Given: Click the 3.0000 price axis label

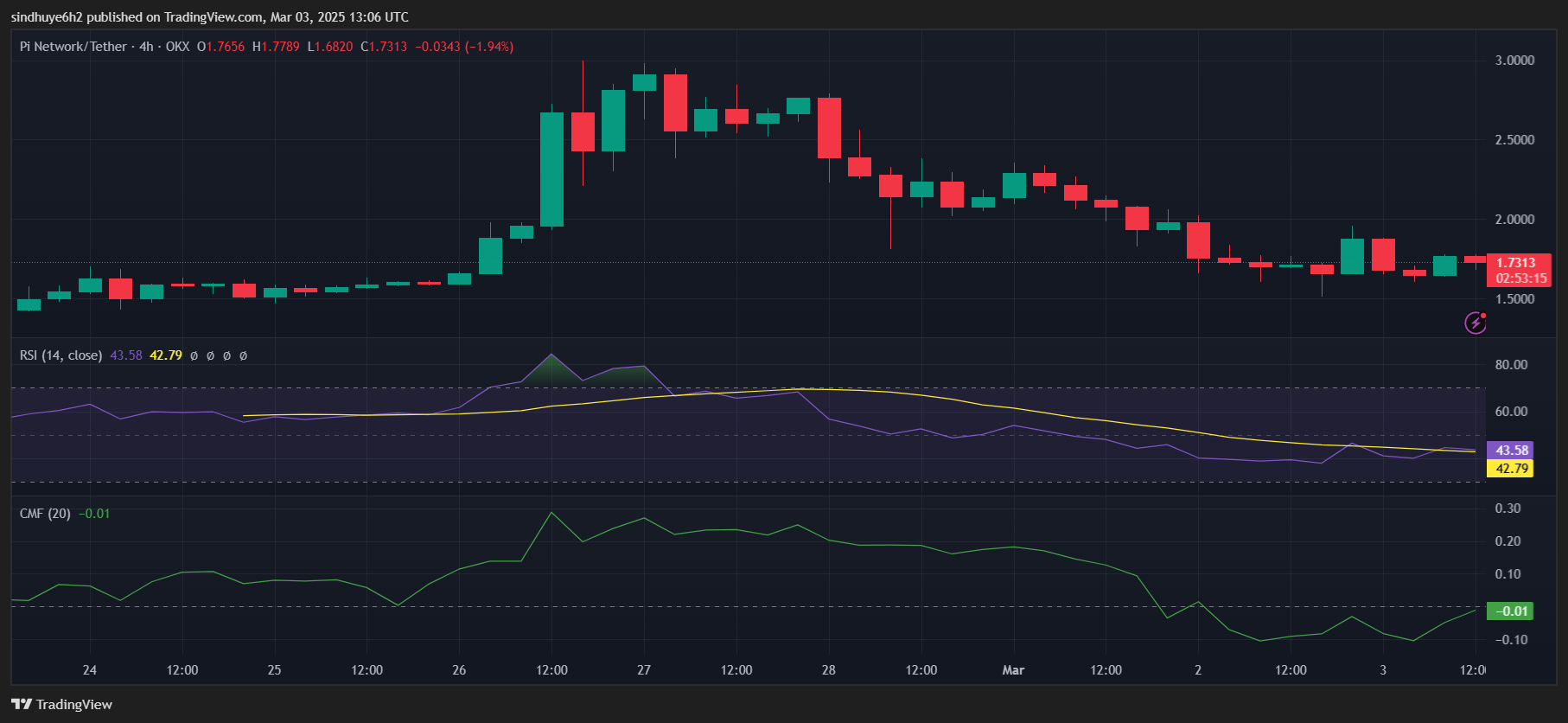Looking at the screenshot, I should (1515, 61).
